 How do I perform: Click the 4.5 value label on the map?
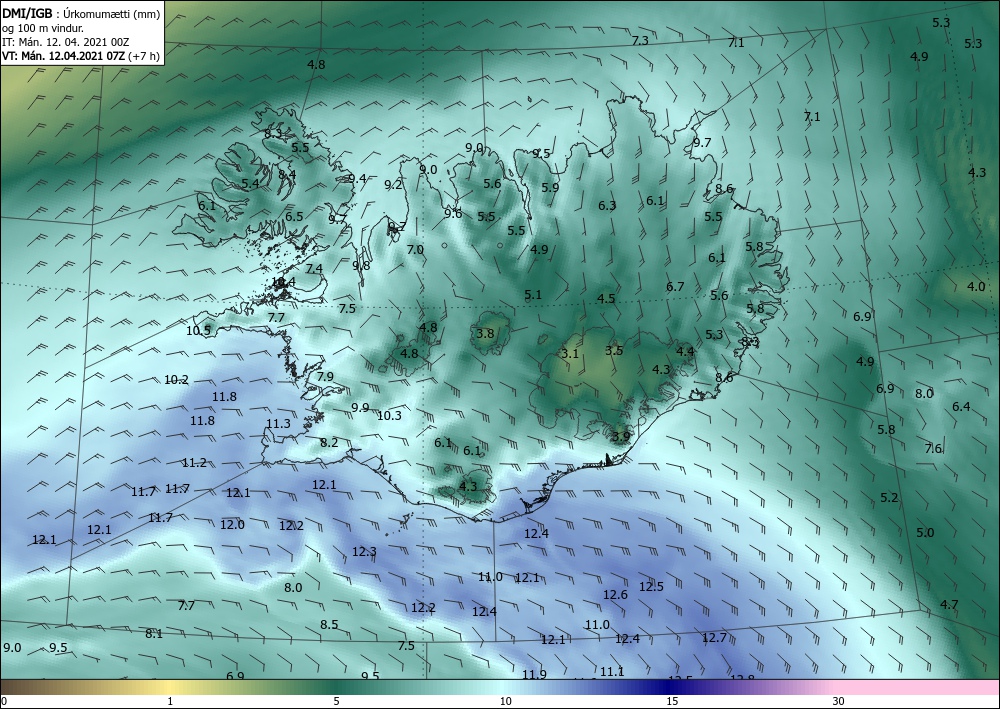pyautogui.click(x=606, y=298)
